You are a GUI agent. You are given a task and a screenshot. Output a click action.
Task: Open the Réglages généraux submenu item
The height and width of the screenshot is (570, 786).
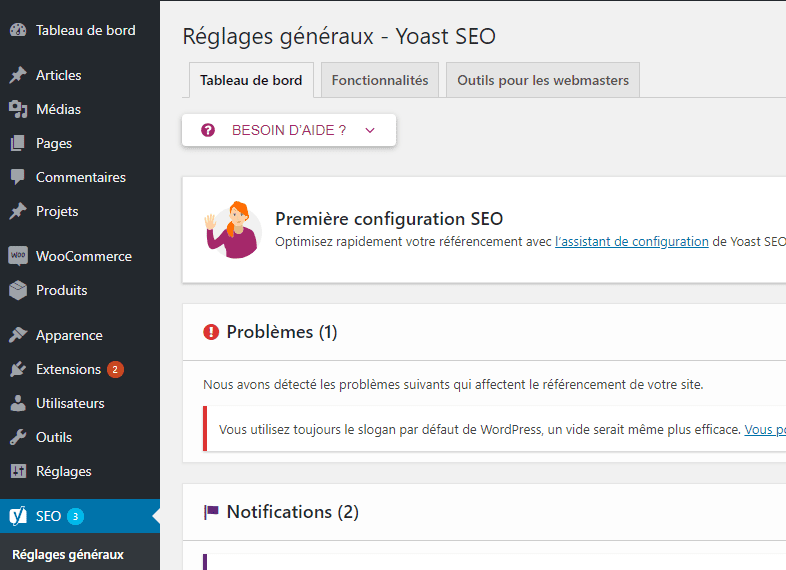click(68, 554)
